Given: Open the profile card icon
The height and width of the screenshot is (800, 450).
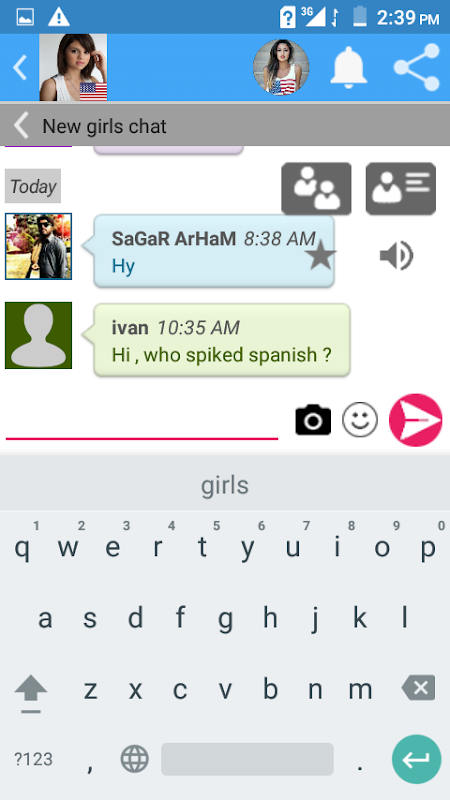Looking at the screenshot, I should (401, 189).
